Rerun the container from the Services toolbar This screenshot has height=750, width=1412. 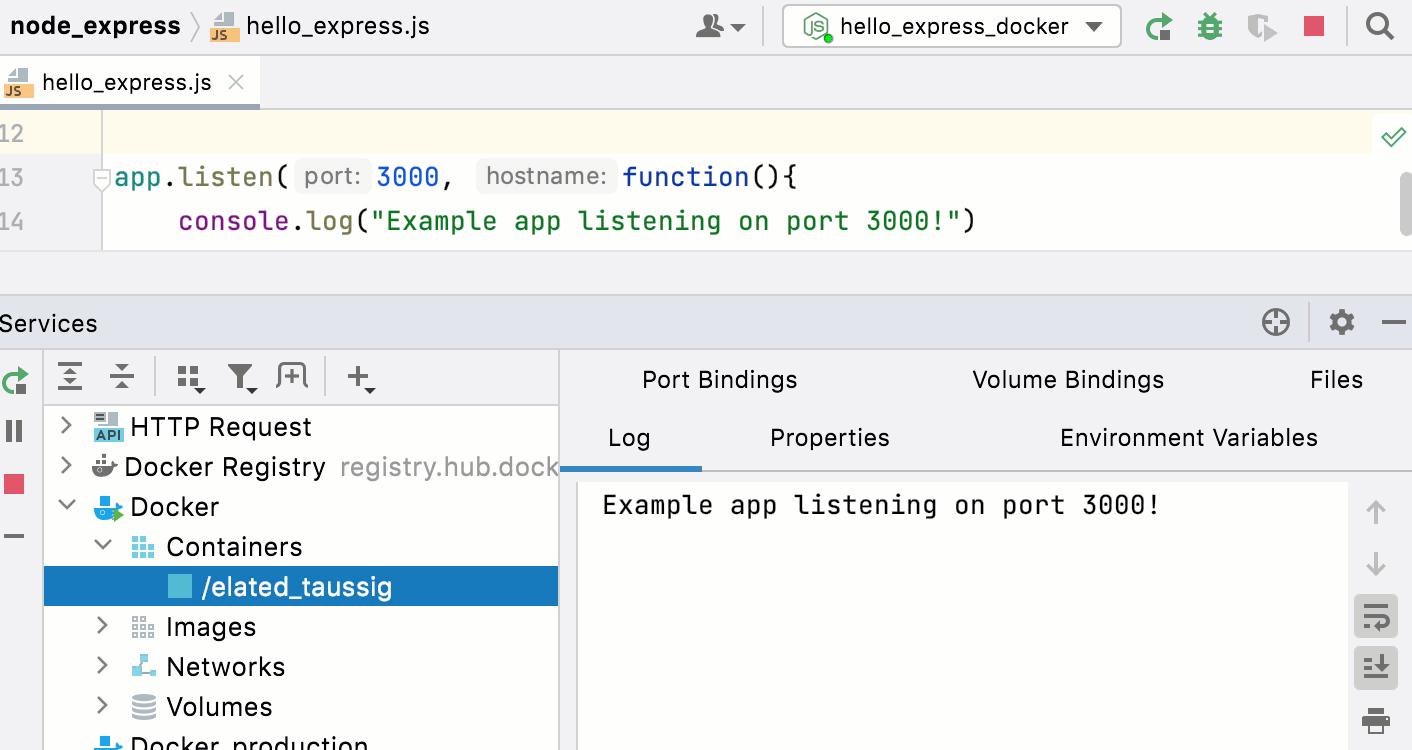coord(16,380)
